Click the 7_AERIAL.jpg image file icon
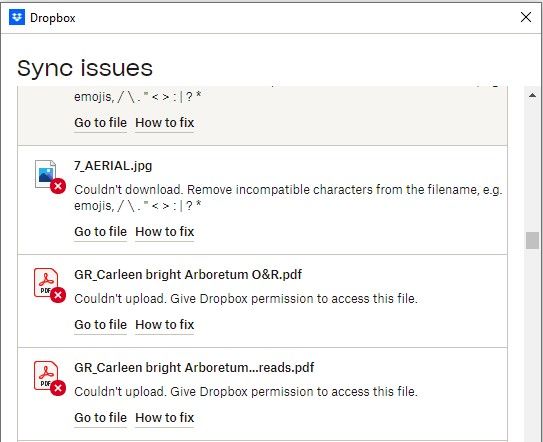 (46, 174)
